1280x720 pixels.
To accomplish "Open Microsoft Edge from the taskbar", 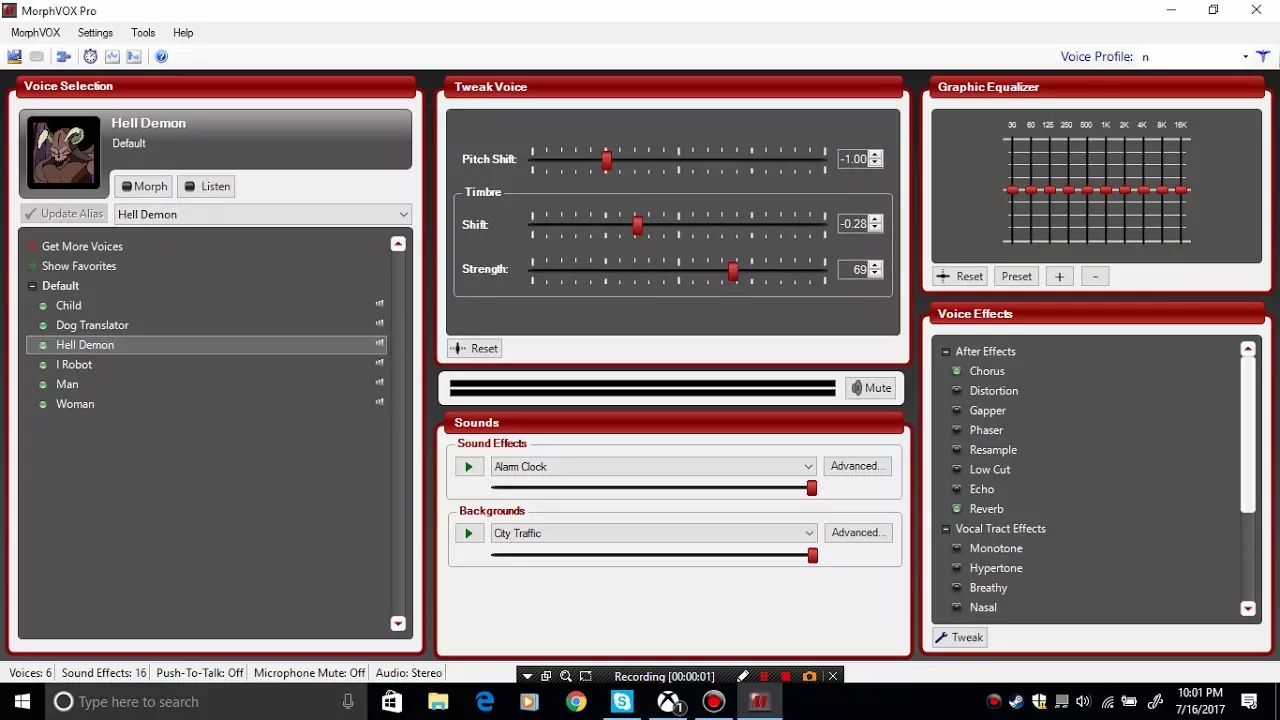I will coord(484,702).
